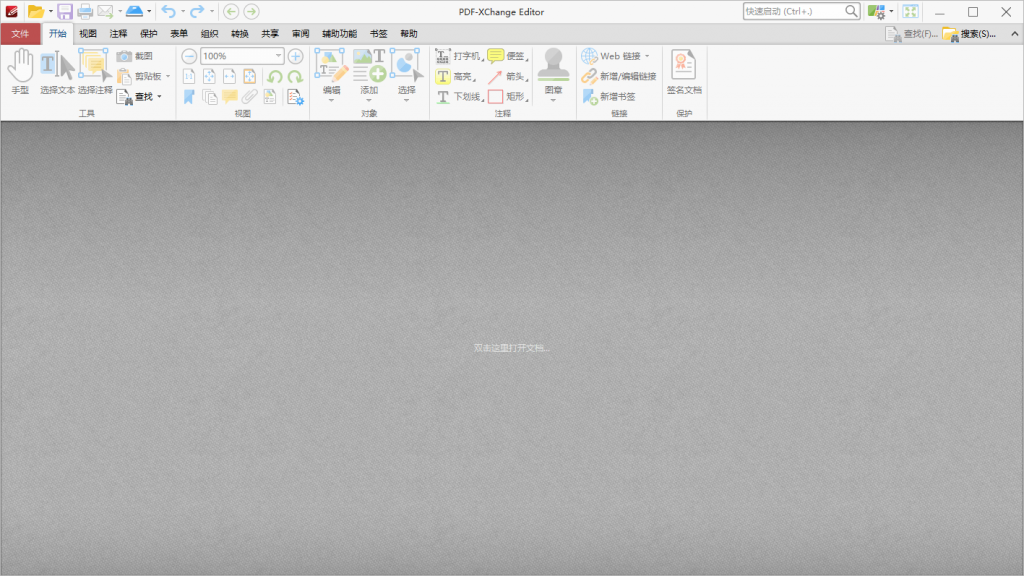Click the Search (搜索(S)...) button
This screenshot has height=576, width=1024.
click(x=969, y=33)
